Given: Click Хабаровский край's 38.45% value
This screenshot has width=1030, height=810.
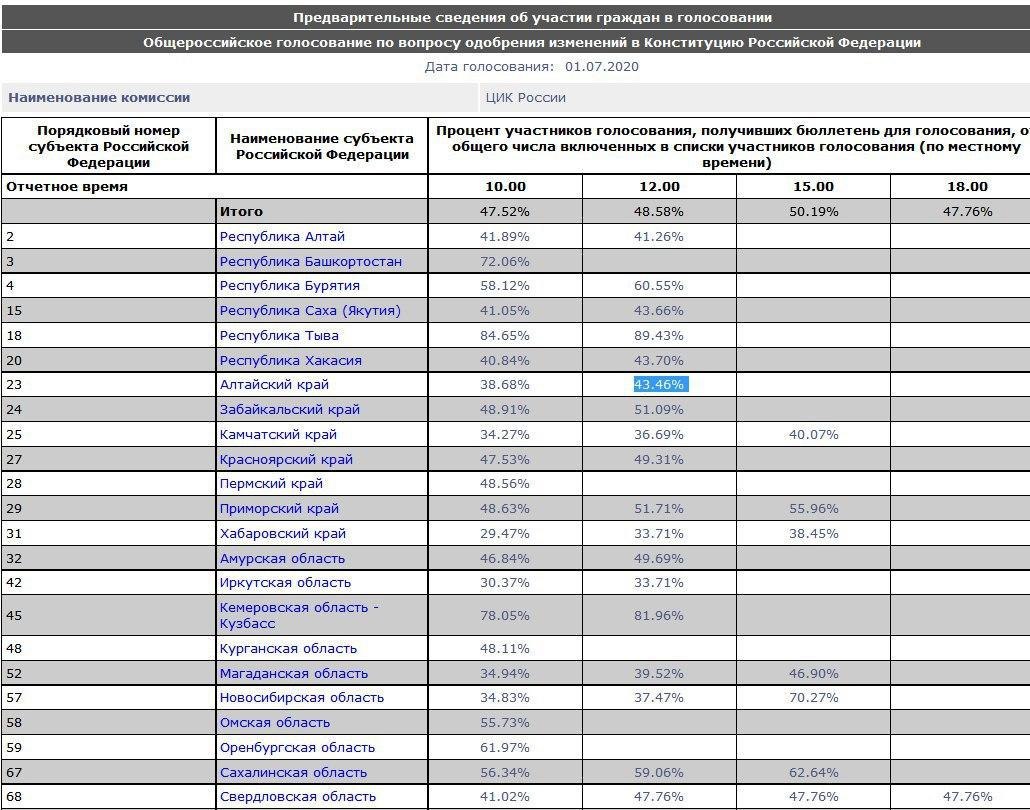Looking at the screenshot, I should coord(813,533).
